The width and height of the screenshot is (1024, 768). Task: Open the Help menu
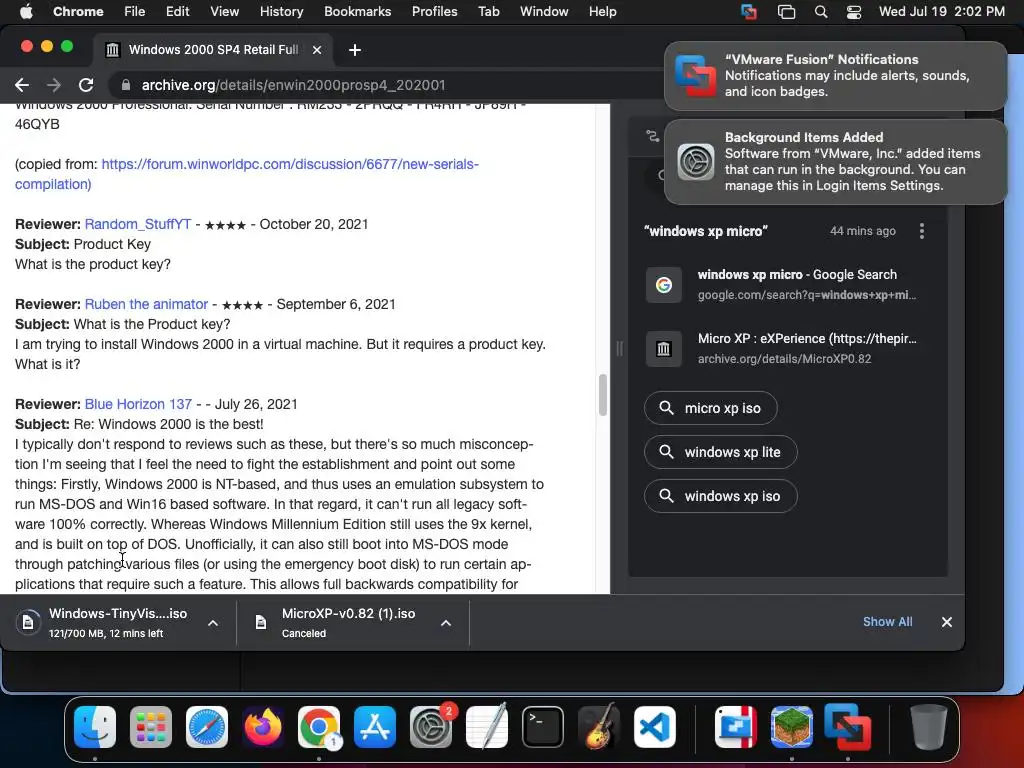click(x=602, y=11)
